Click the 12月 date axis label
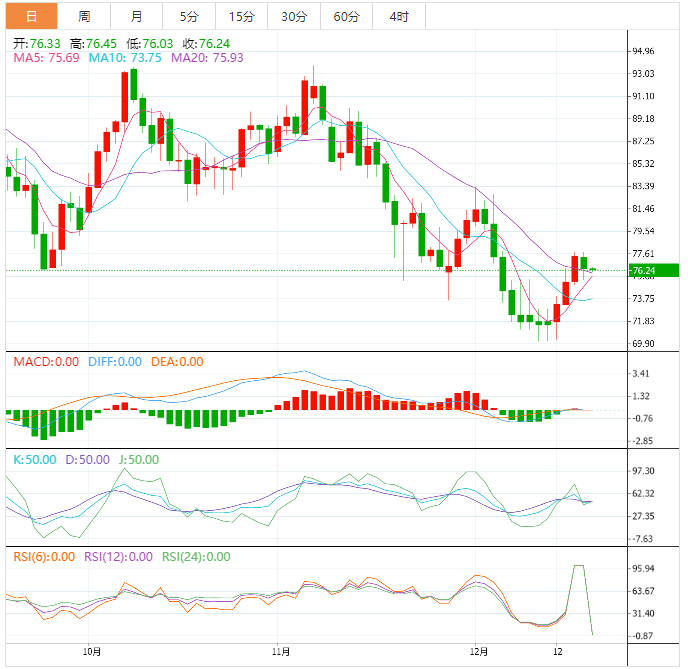Image resolution: width=688 pixels, height=669 pixels. (479, 652)
